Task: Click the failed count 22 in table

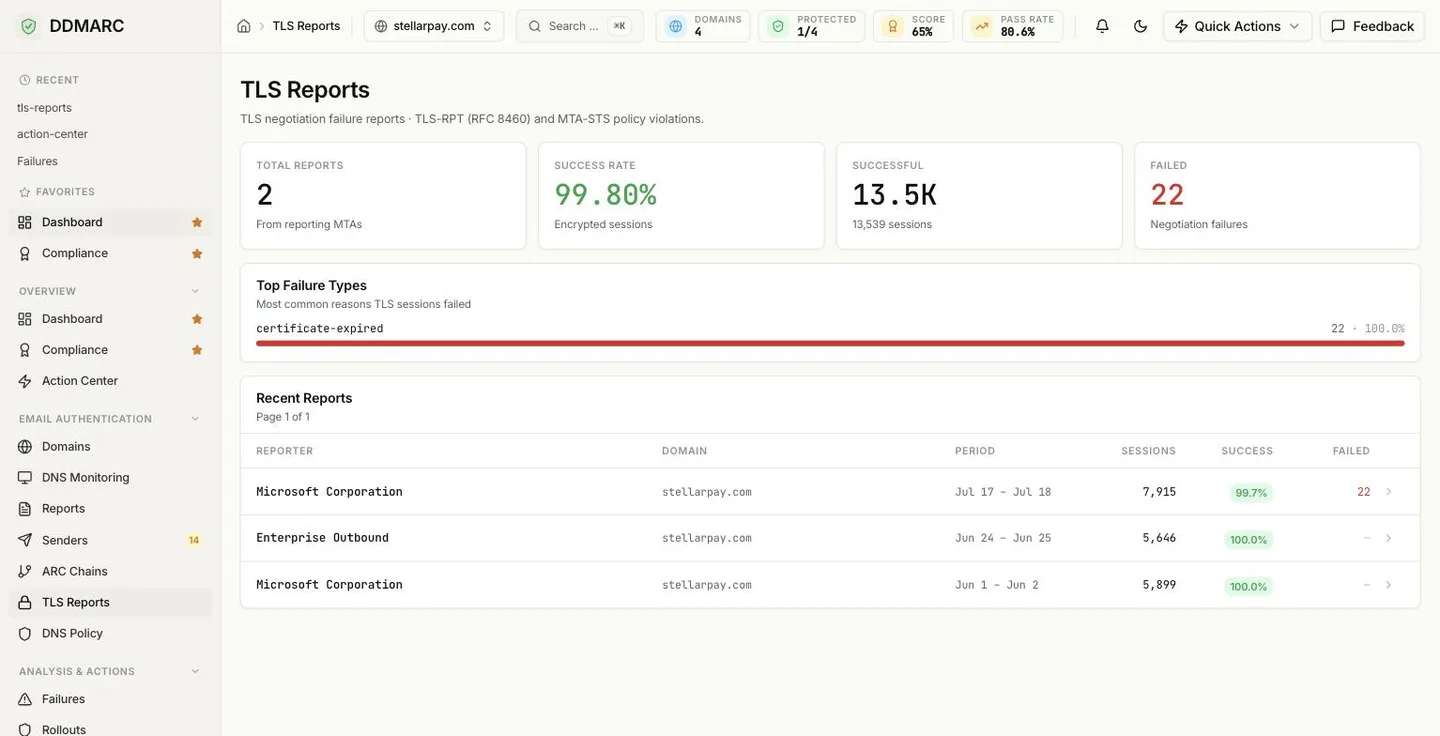Action: [1363, 492]
